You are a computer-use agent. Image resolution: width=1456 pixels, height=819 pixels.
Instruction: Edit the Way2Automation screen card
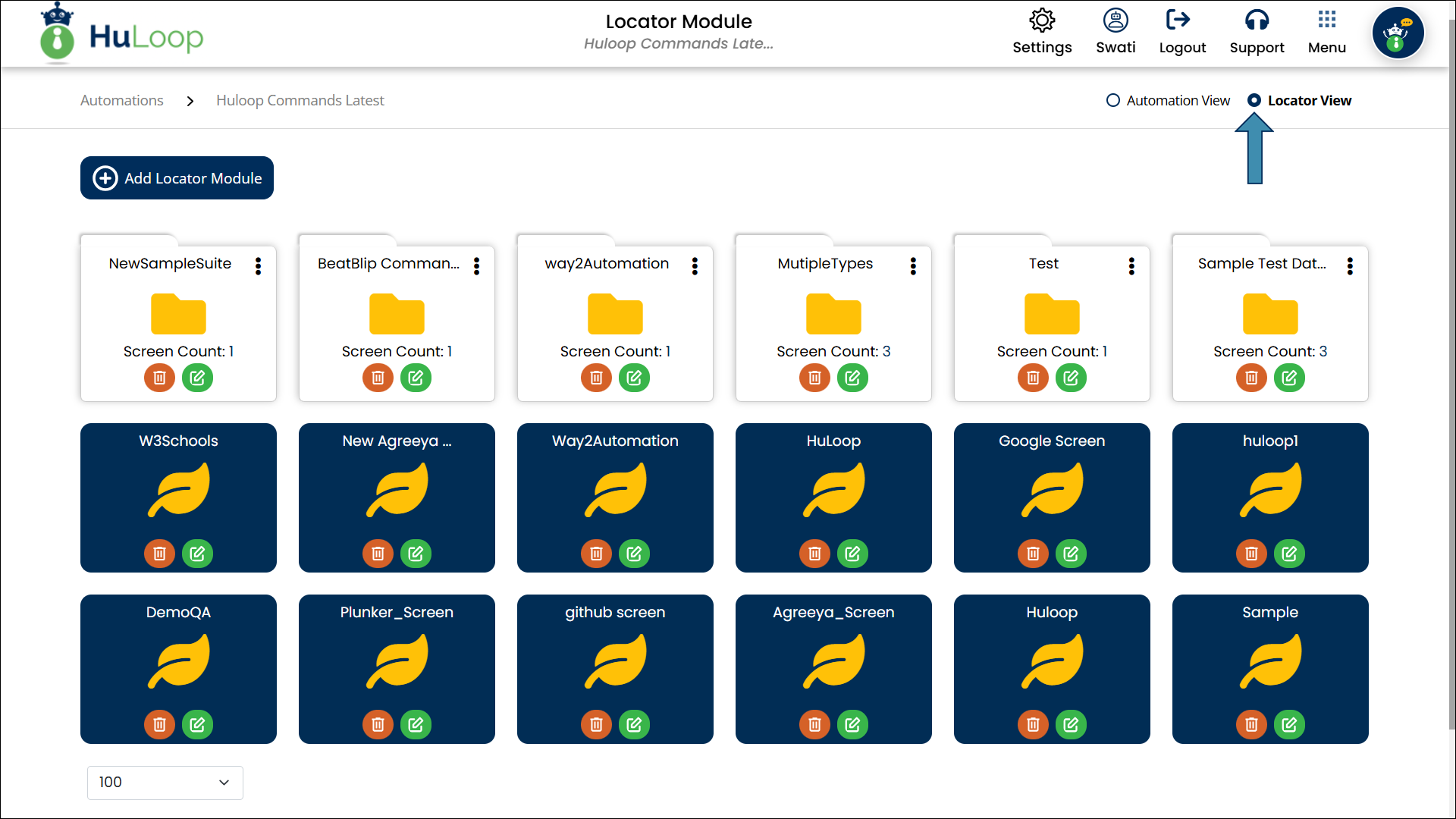pos(634,554)
